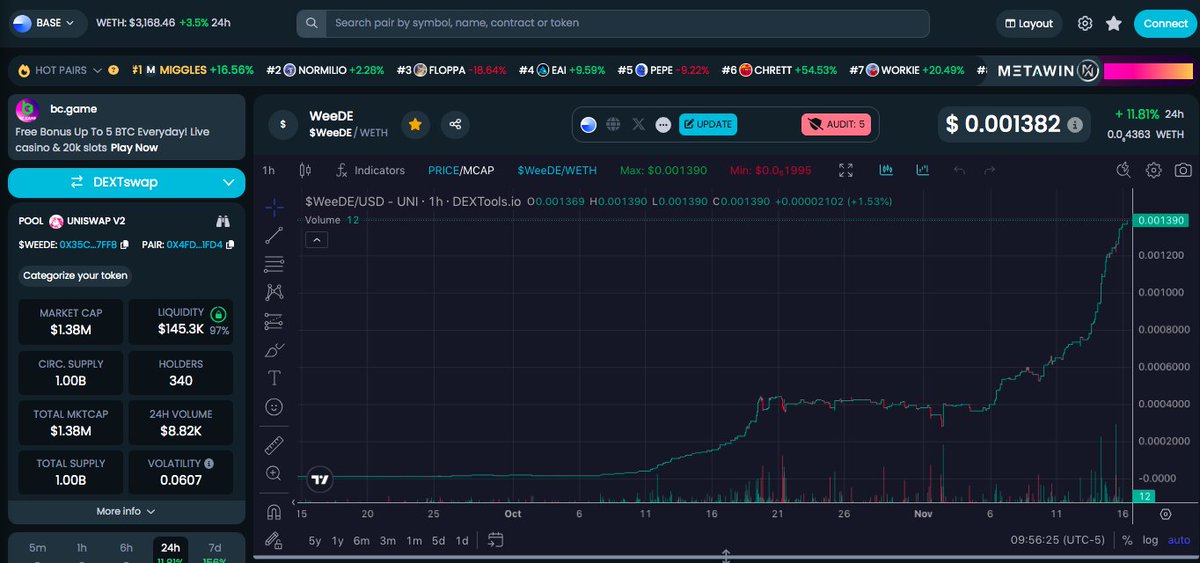Copy the $WEEDE contract address
The height and width of the screenshot is (563, 1200).
(125, 244)
